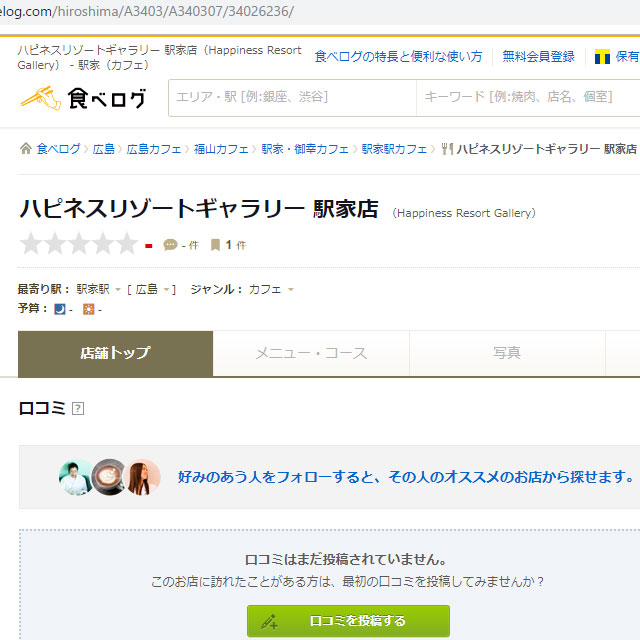Click the home icon in breadcrumb
This screenshot has width=640, height=640.
tap(26, 149)
